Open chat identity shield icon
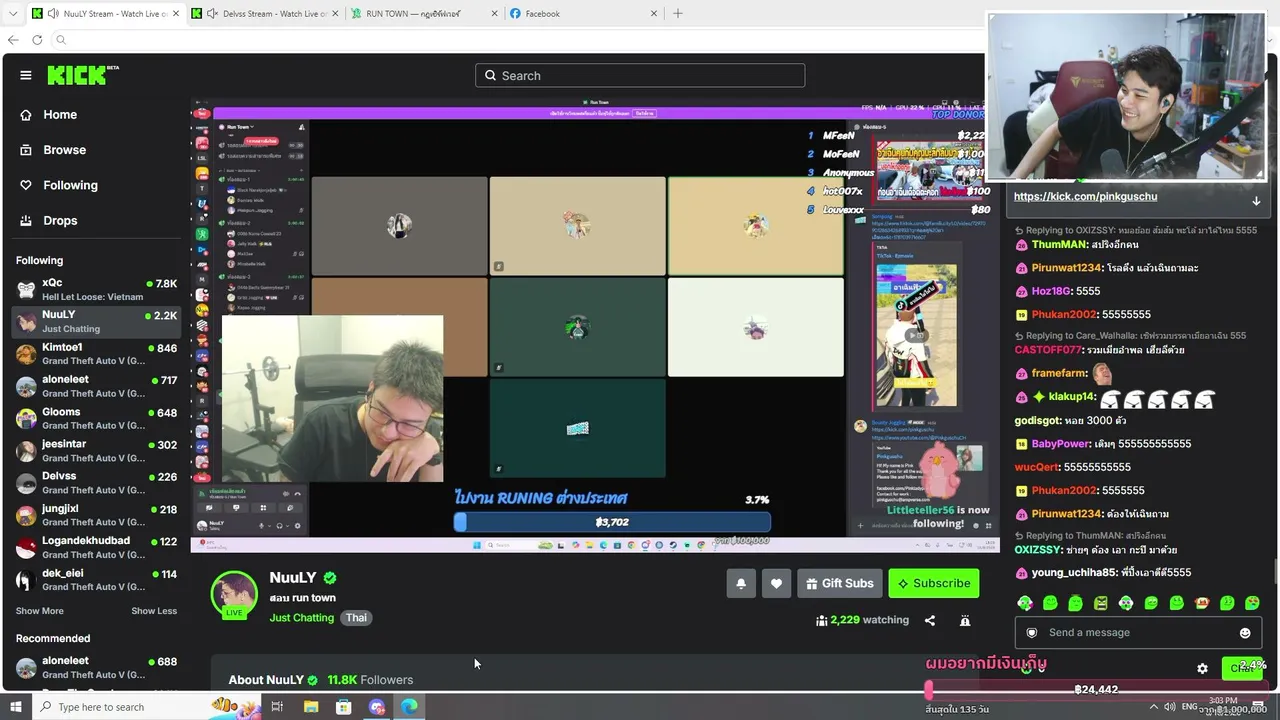The image size is (1280, 720). [x=1032, y=633]
